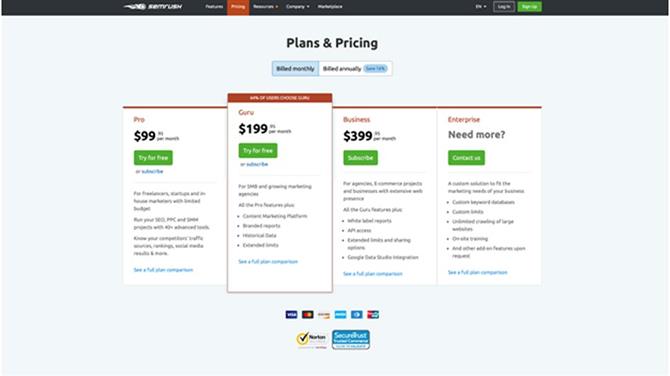Click the SEMrush logo in the header

click(153, 6)
